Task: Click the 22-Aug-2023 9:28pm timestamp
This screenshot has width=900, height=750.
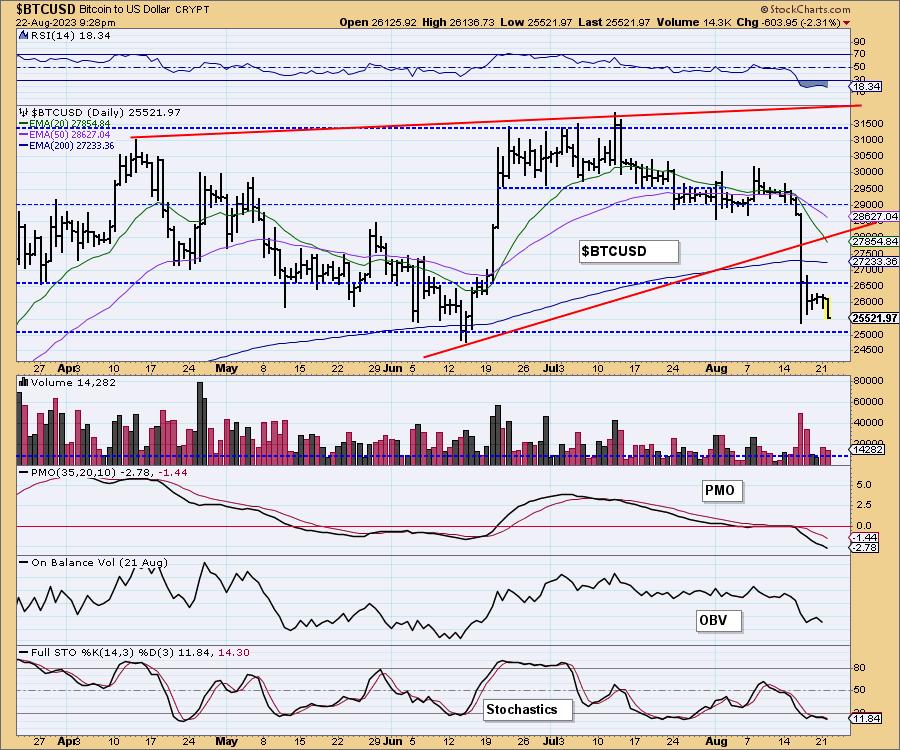Action: pos(65,23)
